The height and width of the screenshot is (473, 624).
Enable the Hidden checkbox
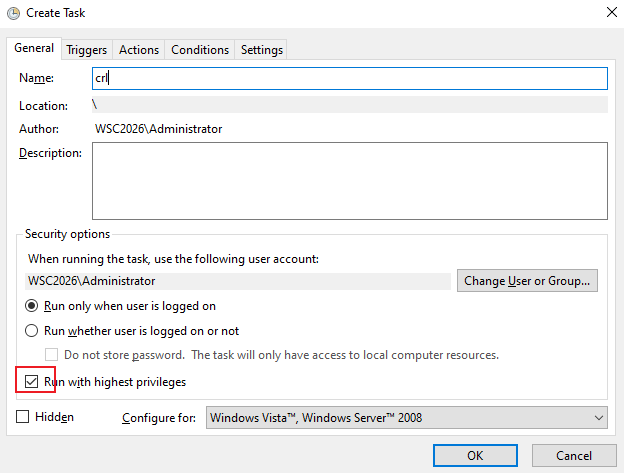coord(23,417)
